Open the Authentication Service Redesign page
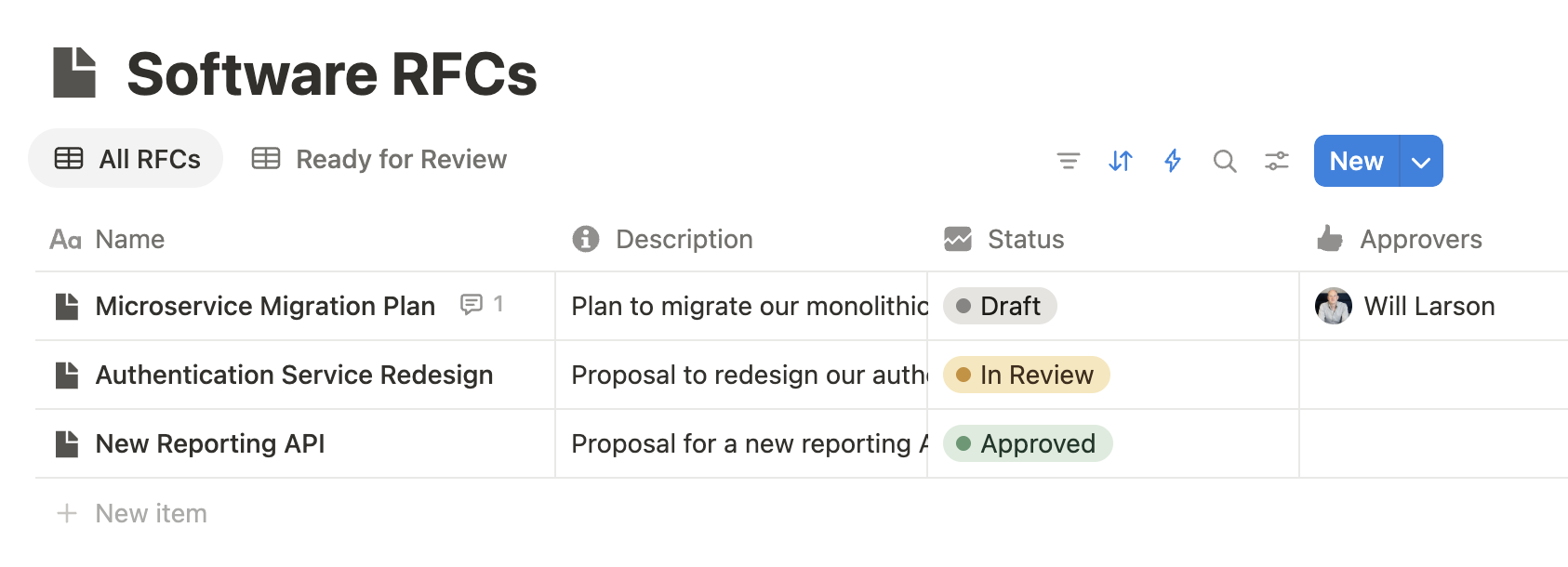The width and height of the screenshot is (1568, 567). (x=294, y=375)
